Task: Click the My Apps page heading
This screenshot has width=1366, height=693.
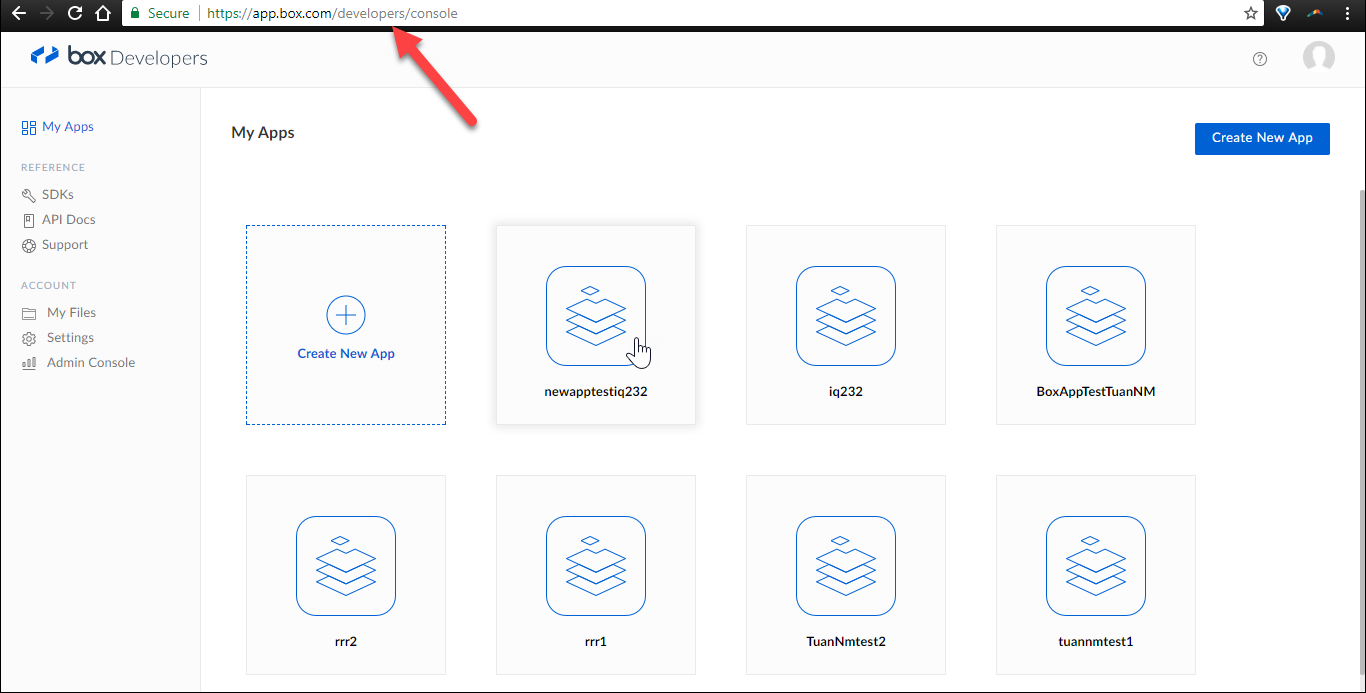Action: (263, 132)
